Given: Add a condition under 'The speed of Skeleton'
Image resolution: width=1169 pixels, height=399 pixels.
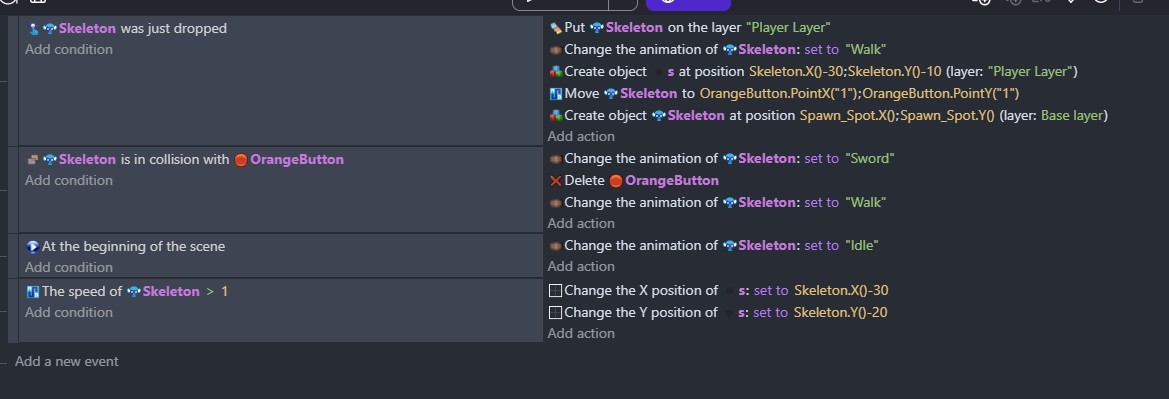Looking at the screenshot, I should pyautogui.click(x=69, y=312).
